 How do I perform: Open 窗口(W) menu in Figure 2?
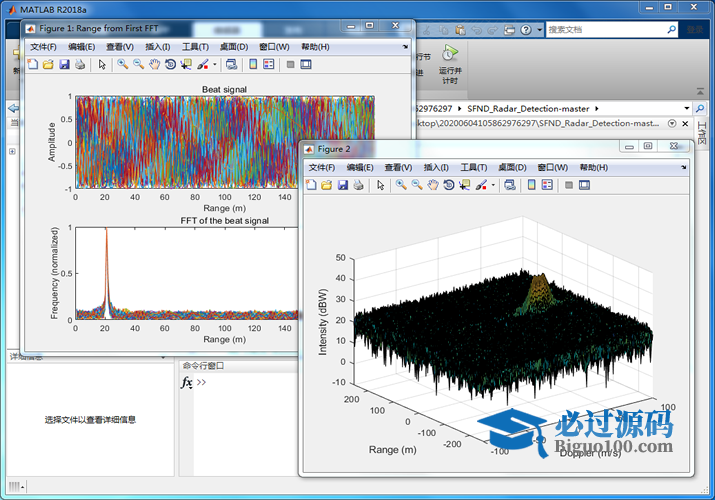click(x=553, y=168)
